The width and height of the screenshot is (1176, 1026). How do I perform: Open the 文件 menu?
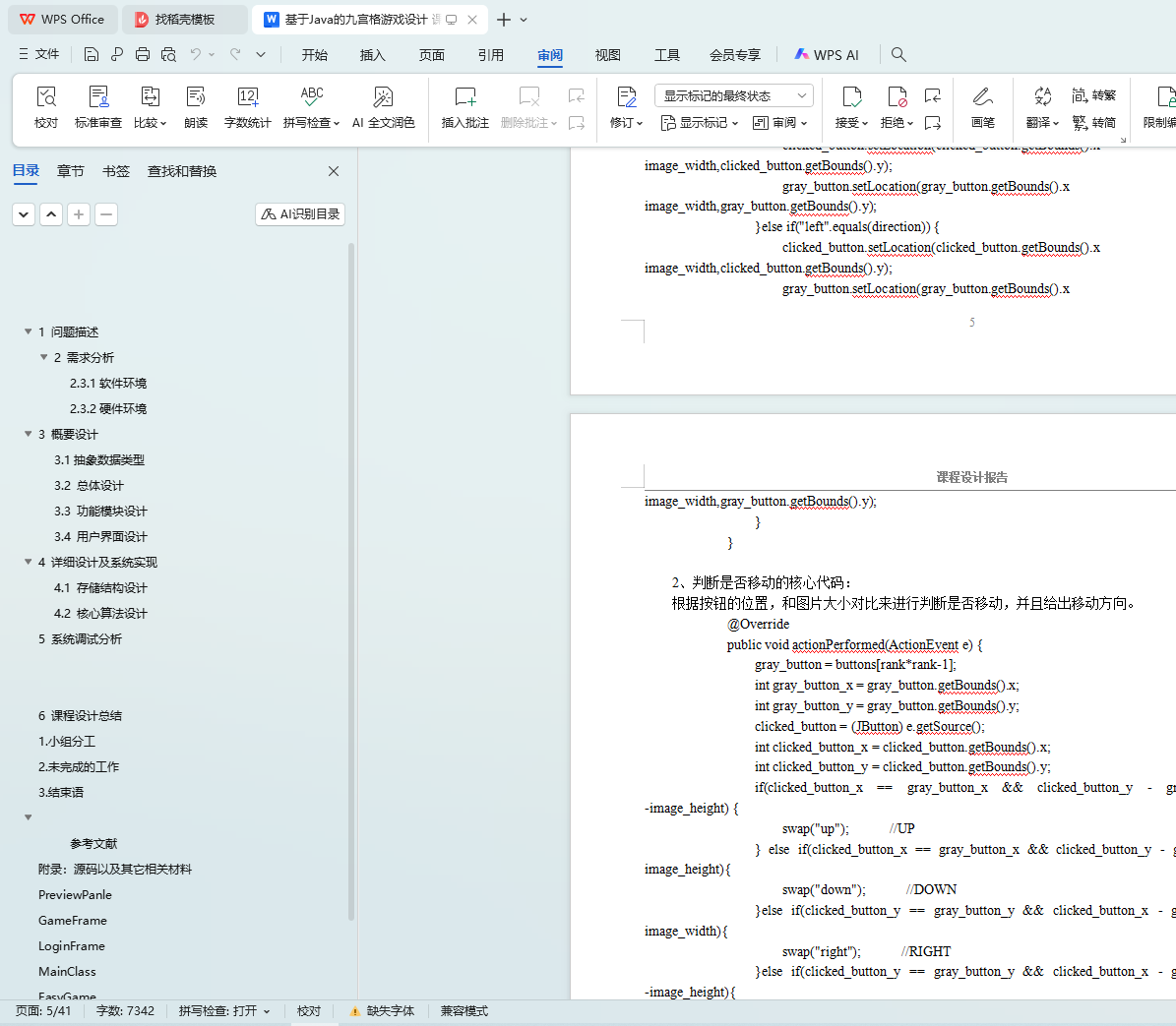pyautogui.click(x=39, y=54)
